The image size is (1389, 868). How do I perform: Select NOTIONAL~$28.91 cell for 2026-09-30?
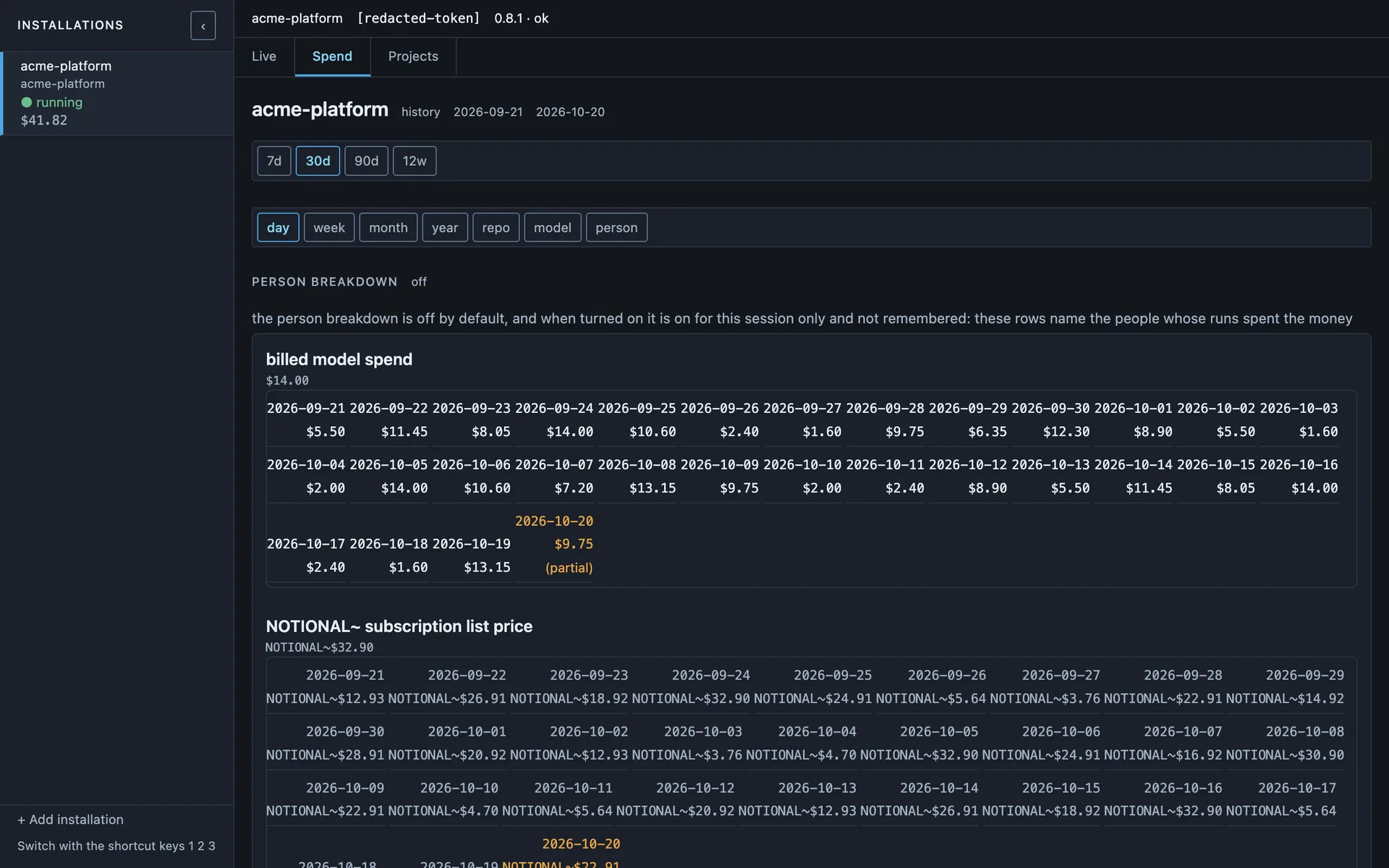[x=325, y=743]
